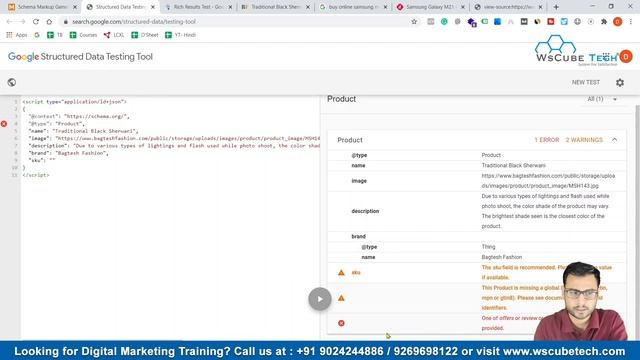Click the light-blue puzzle extension icon
The width and height of the screenshot is (640, 360).
(x=564, y=22)
